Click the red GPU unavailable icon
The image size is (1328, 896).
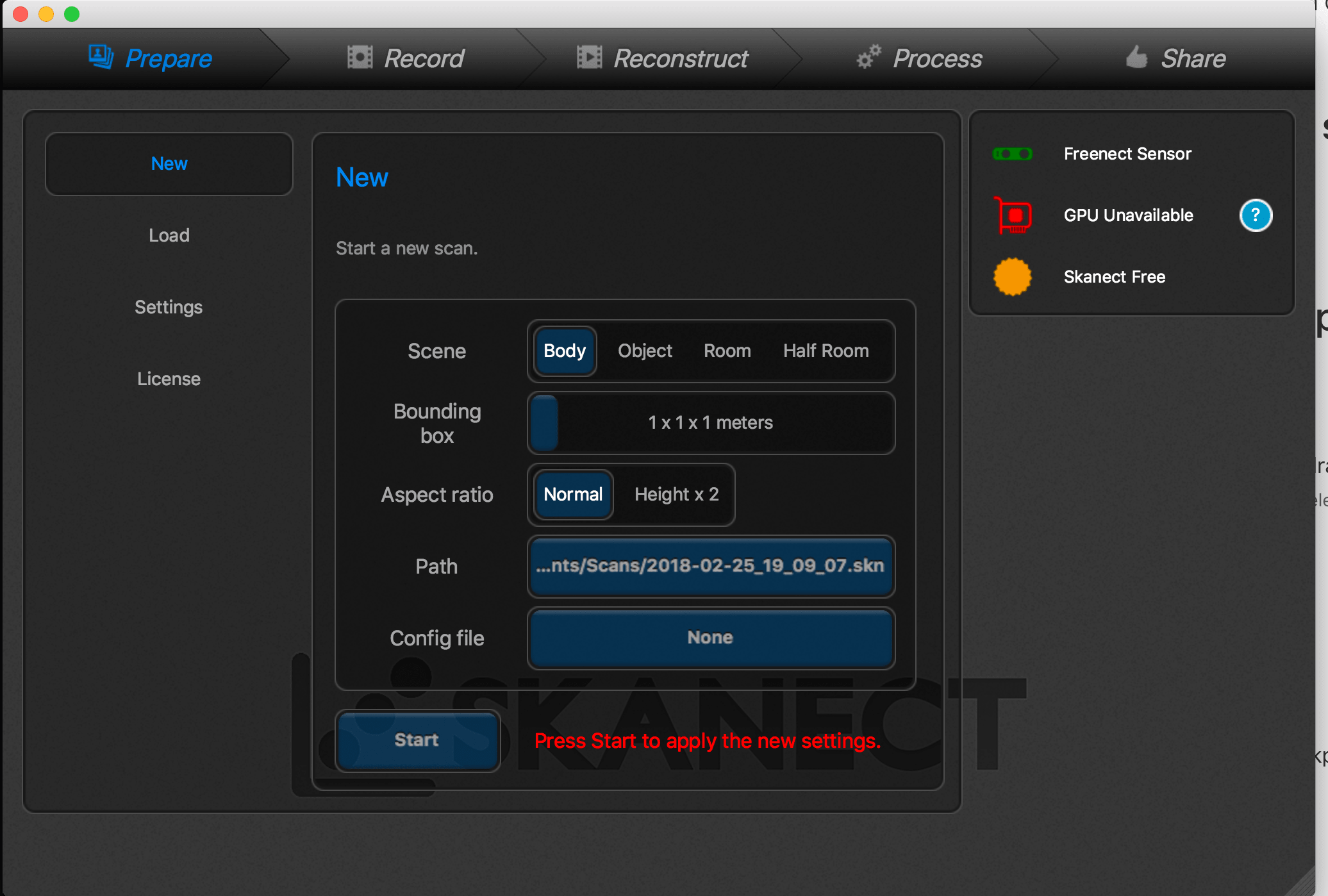click(x=1013, y=215)
